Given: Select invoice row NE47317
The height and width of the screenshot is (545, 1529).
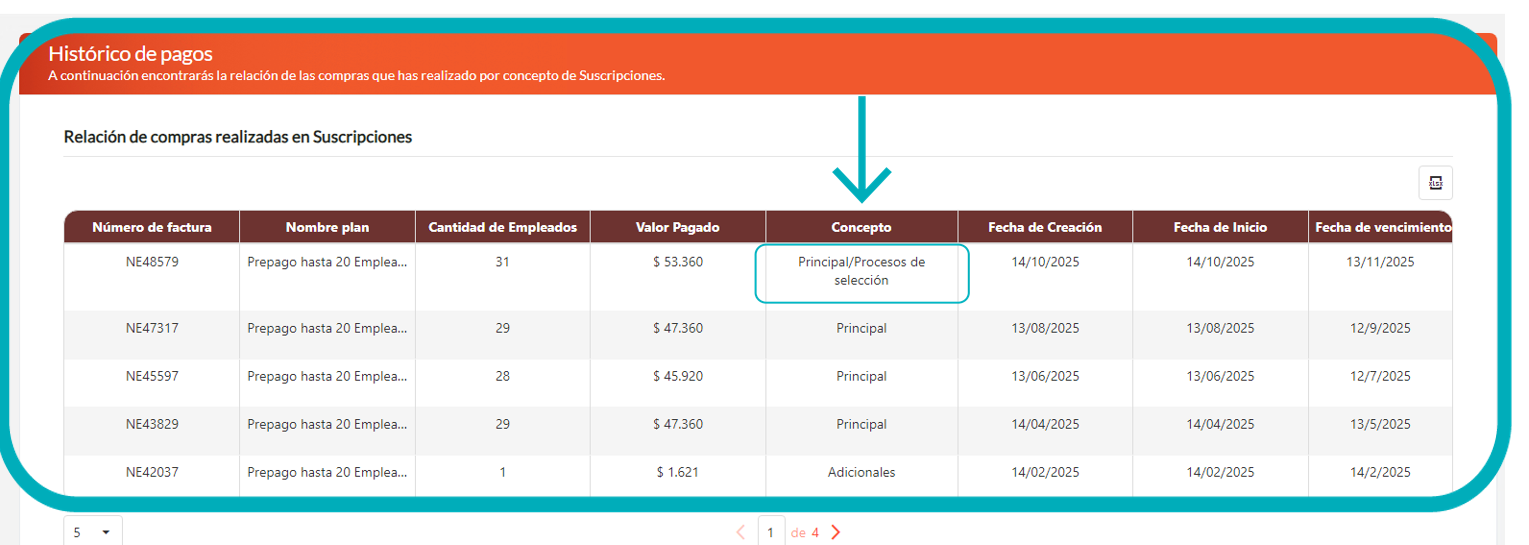Looking at the screenshot, I should [152, 328].
